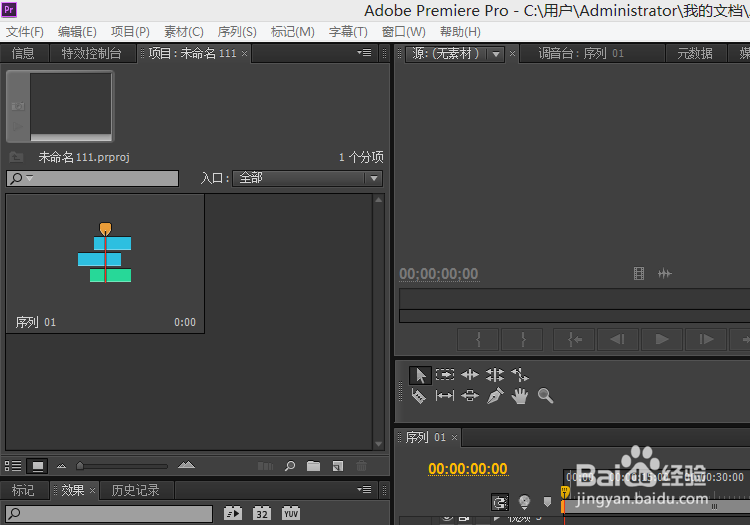Select the Ripple Edit tool

coord(470,375)
